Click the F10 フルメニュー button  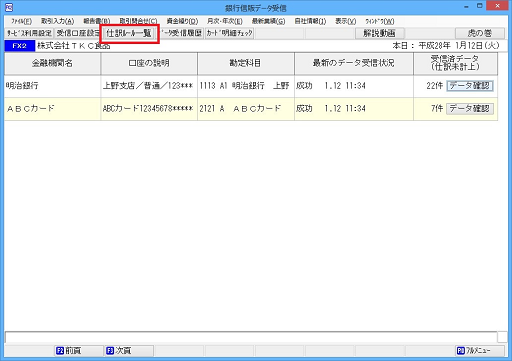pyautogui.click(x=480, y=350)
